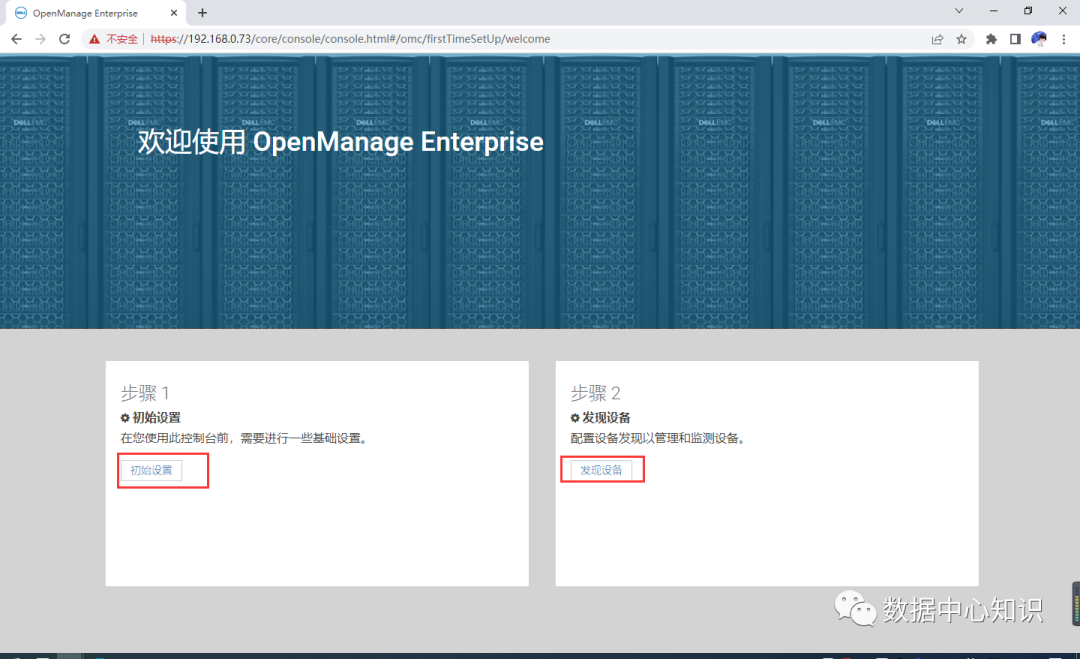Click the 初始设置 button
This screenshot has height=659, width=1080.
[152, 470]
